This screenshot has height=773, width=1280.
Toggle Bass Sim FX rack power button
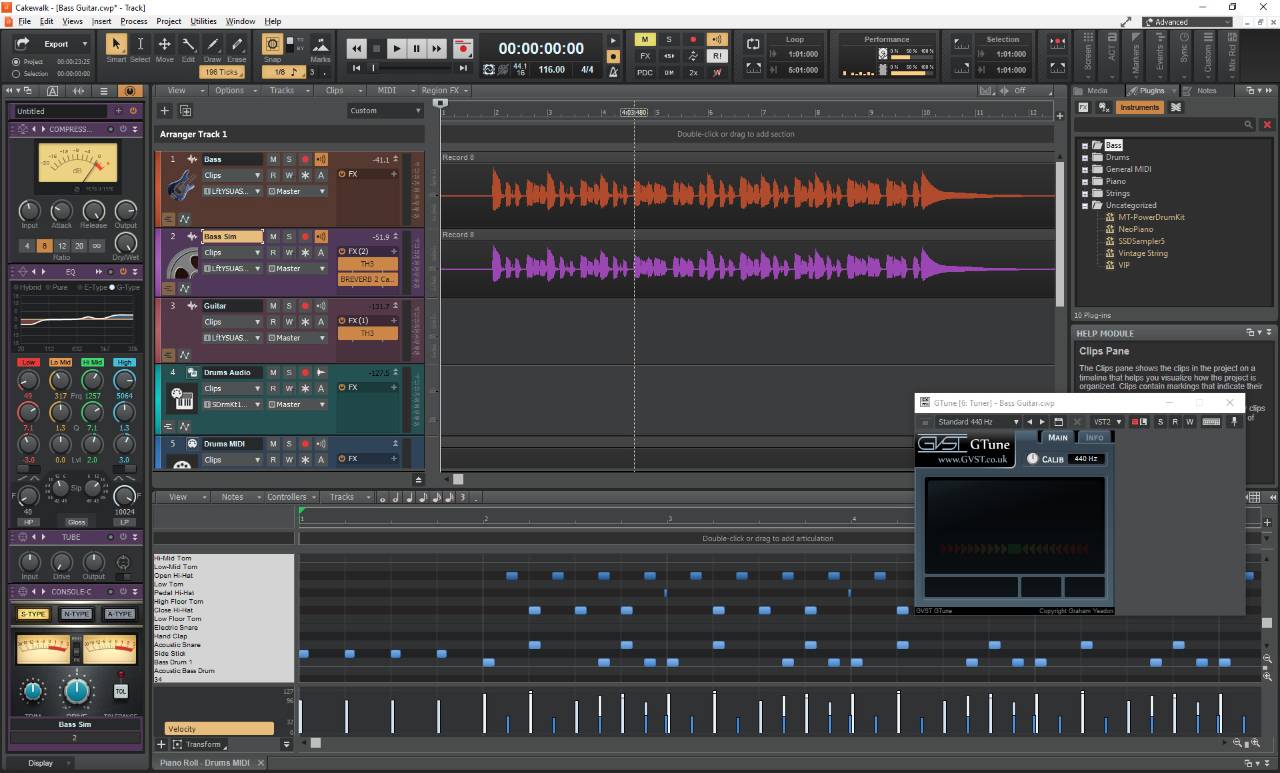pos(342,251)
